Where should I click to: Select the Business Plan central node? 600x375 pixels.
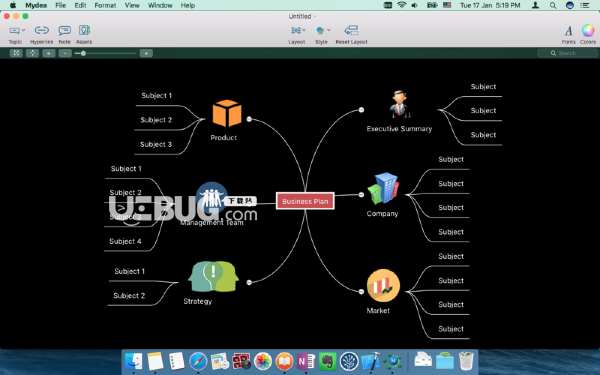tap(305, 201)
